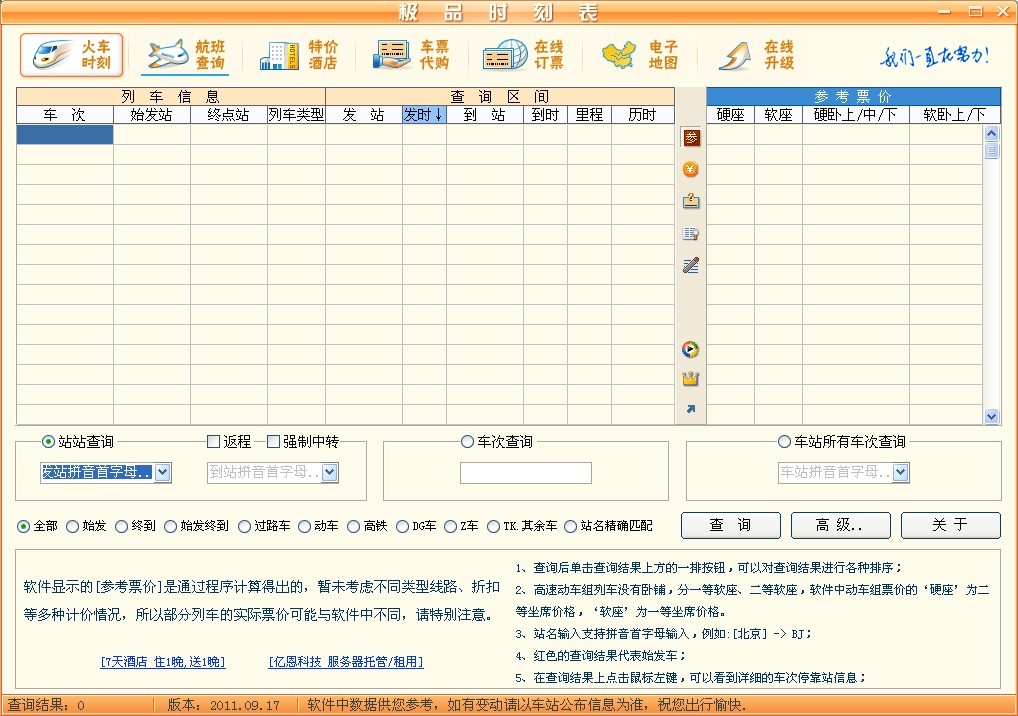Enable the 返程 return trip checkbox
Viewport: 1018px width, 716px height.
pyautogui.click(x=213, y=442)
